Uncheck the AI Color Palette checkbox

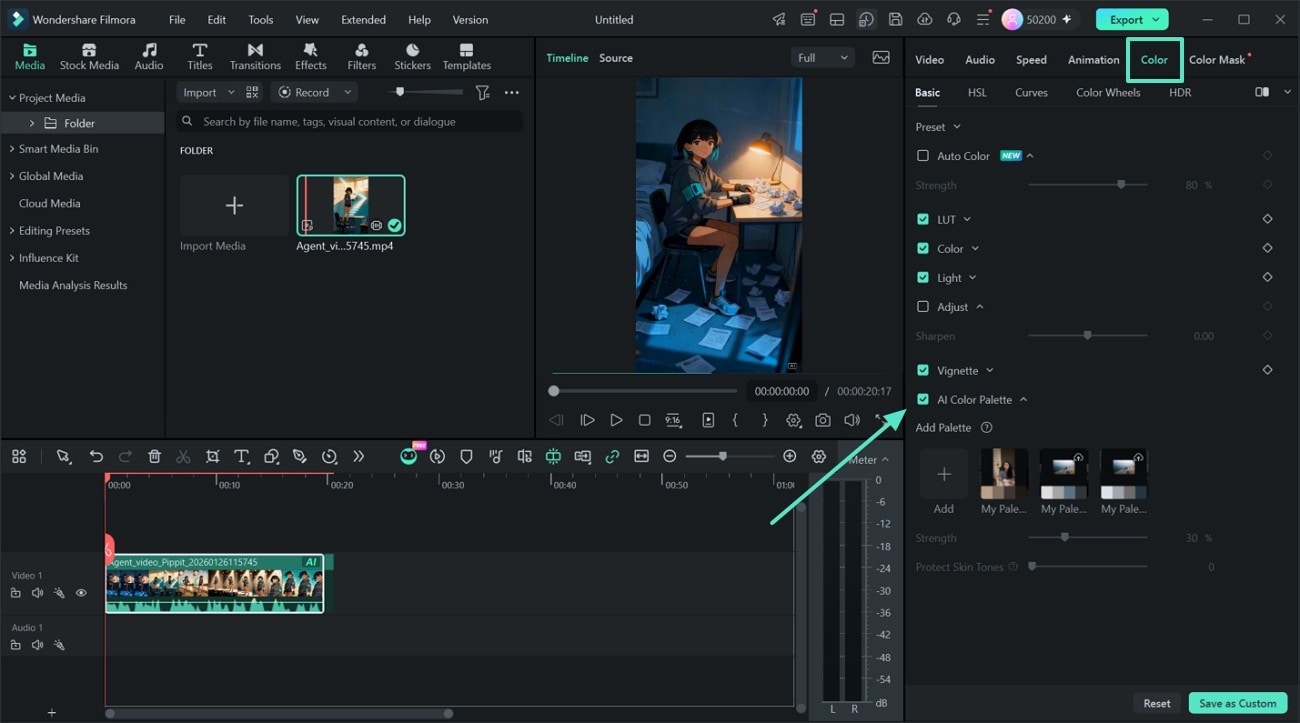point(923,399)
